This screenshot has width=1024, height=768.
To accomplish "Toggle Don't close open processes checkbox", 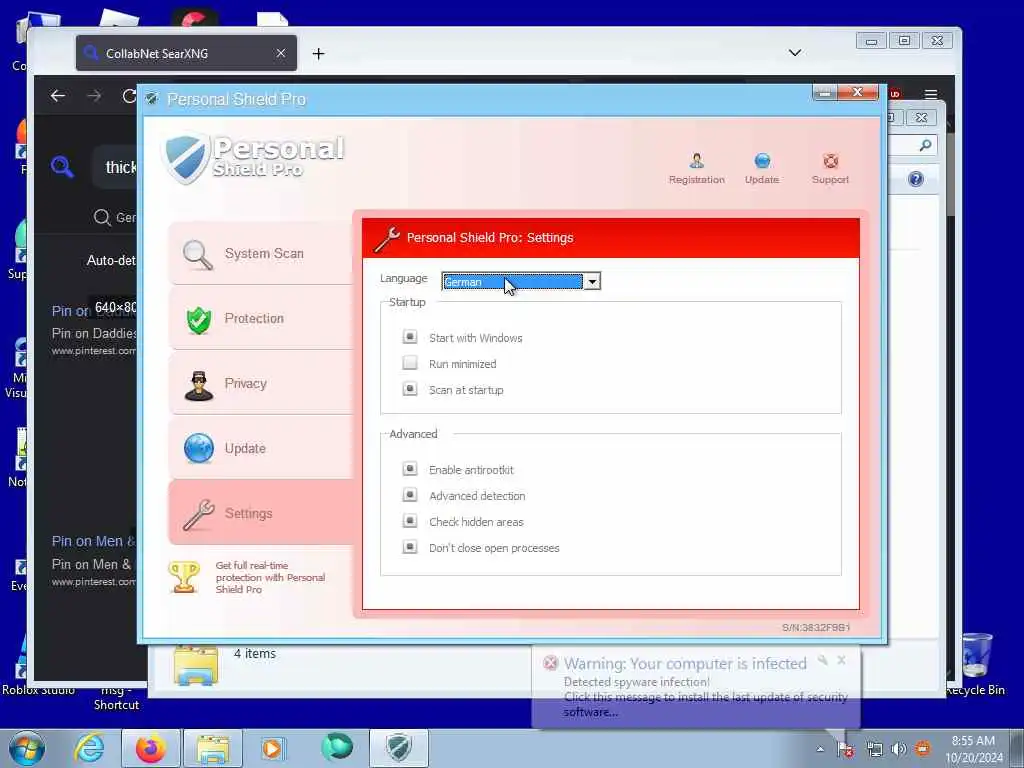I will point(409,547).
